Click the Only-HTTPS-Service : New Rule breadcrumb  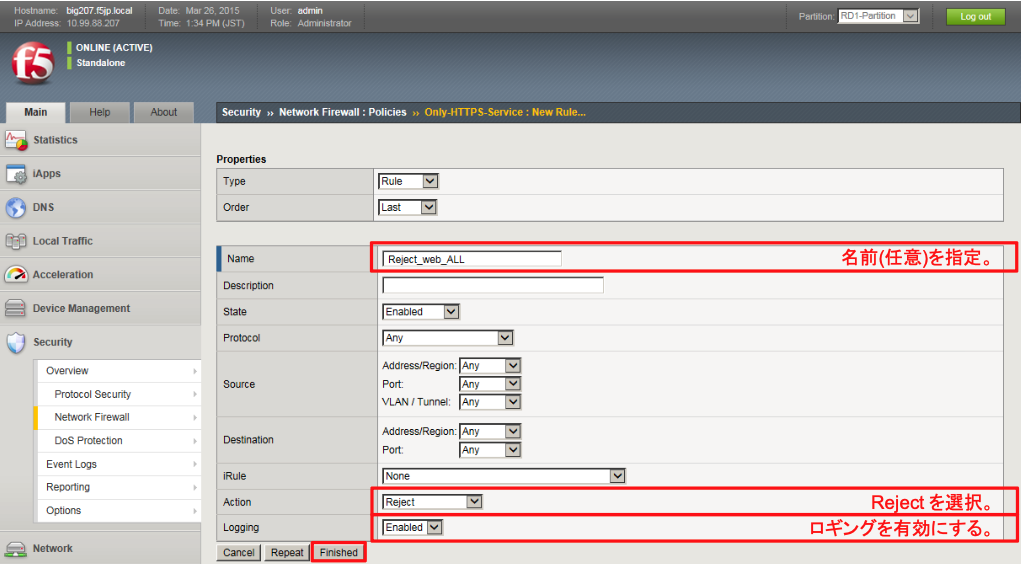pos(505,112)
